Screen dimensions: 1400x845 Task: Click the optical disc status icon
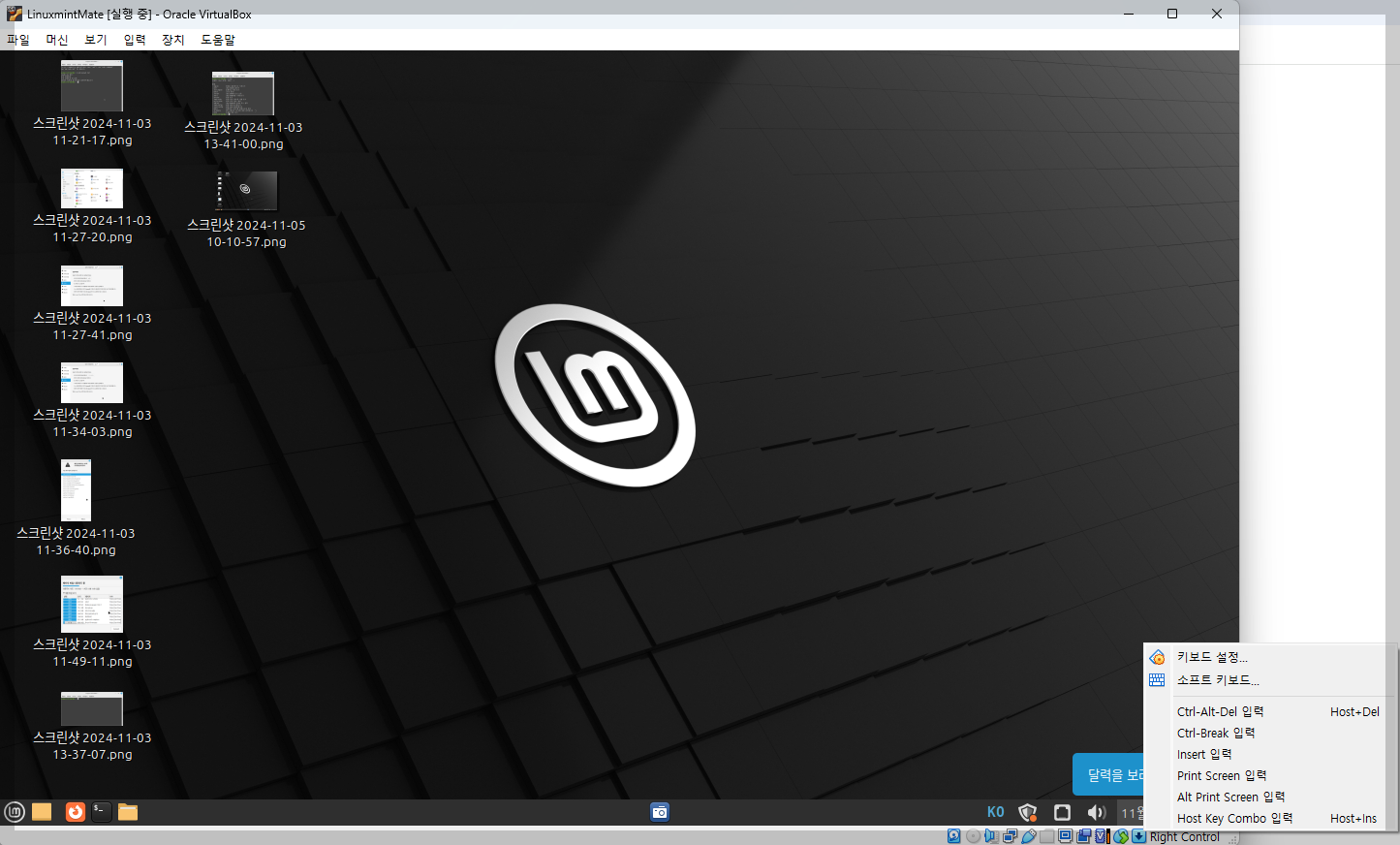point(973,836)
